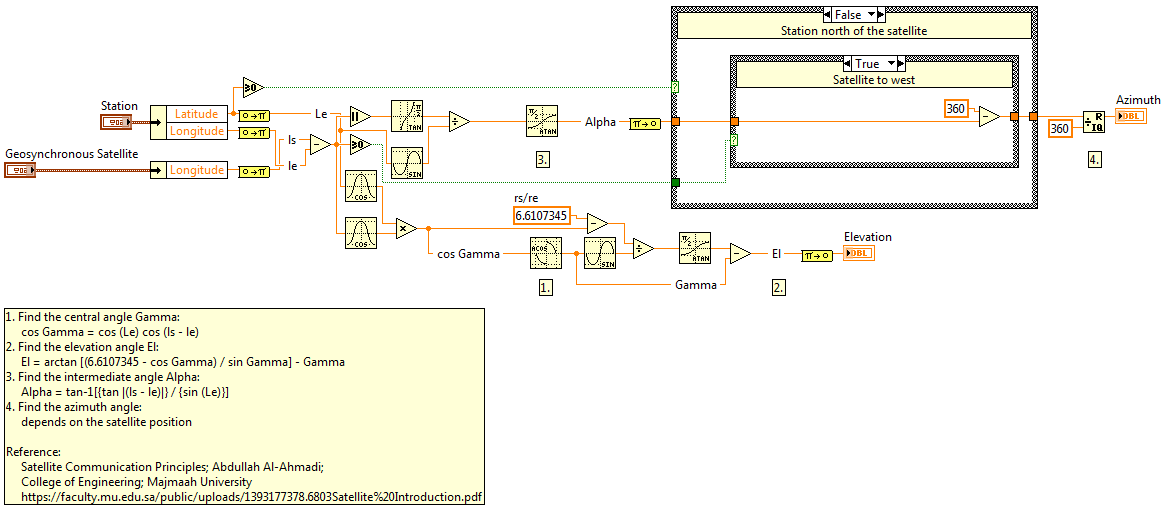
Task: Select the Tangent function node
Action: pos(407,116)
